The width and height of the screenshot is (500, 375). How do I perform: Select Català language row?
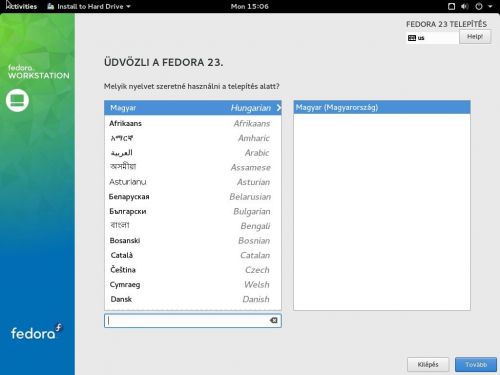click(193, 255)
